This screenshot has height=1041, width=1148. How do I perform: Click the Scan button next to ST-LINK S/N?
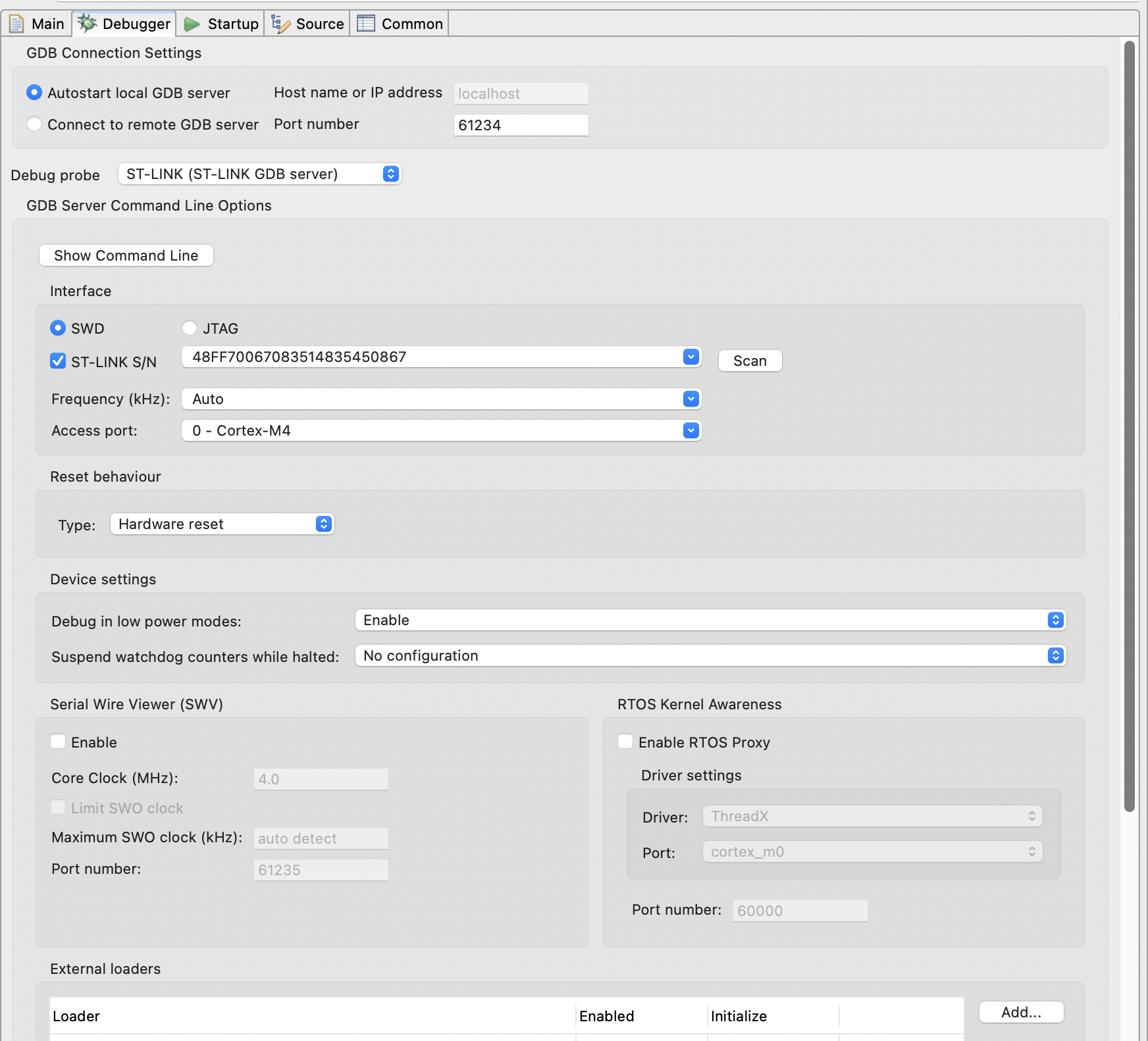tap(750, 360)
